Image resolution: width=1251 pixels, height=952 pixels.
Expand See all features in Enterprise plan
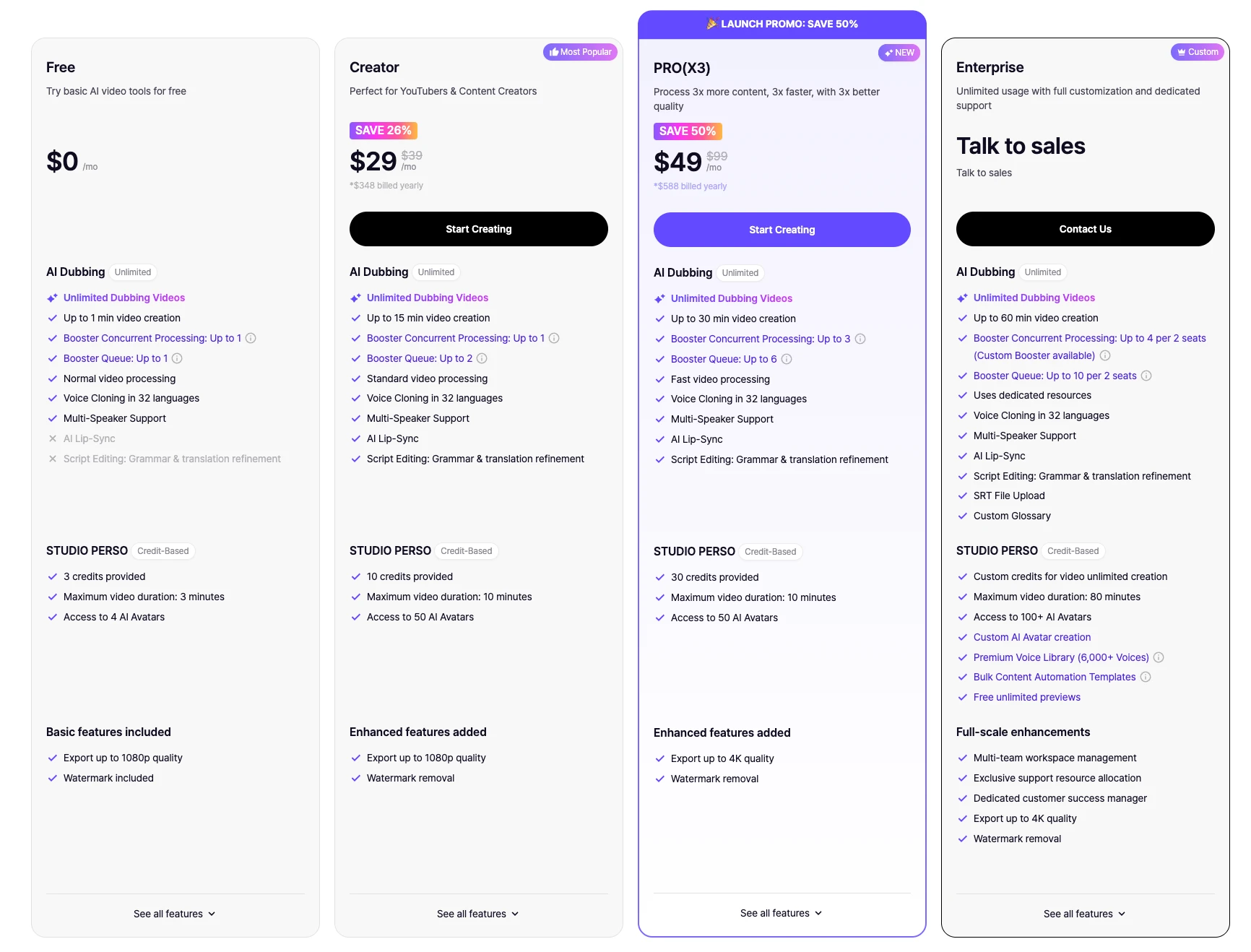(1085, 914)
